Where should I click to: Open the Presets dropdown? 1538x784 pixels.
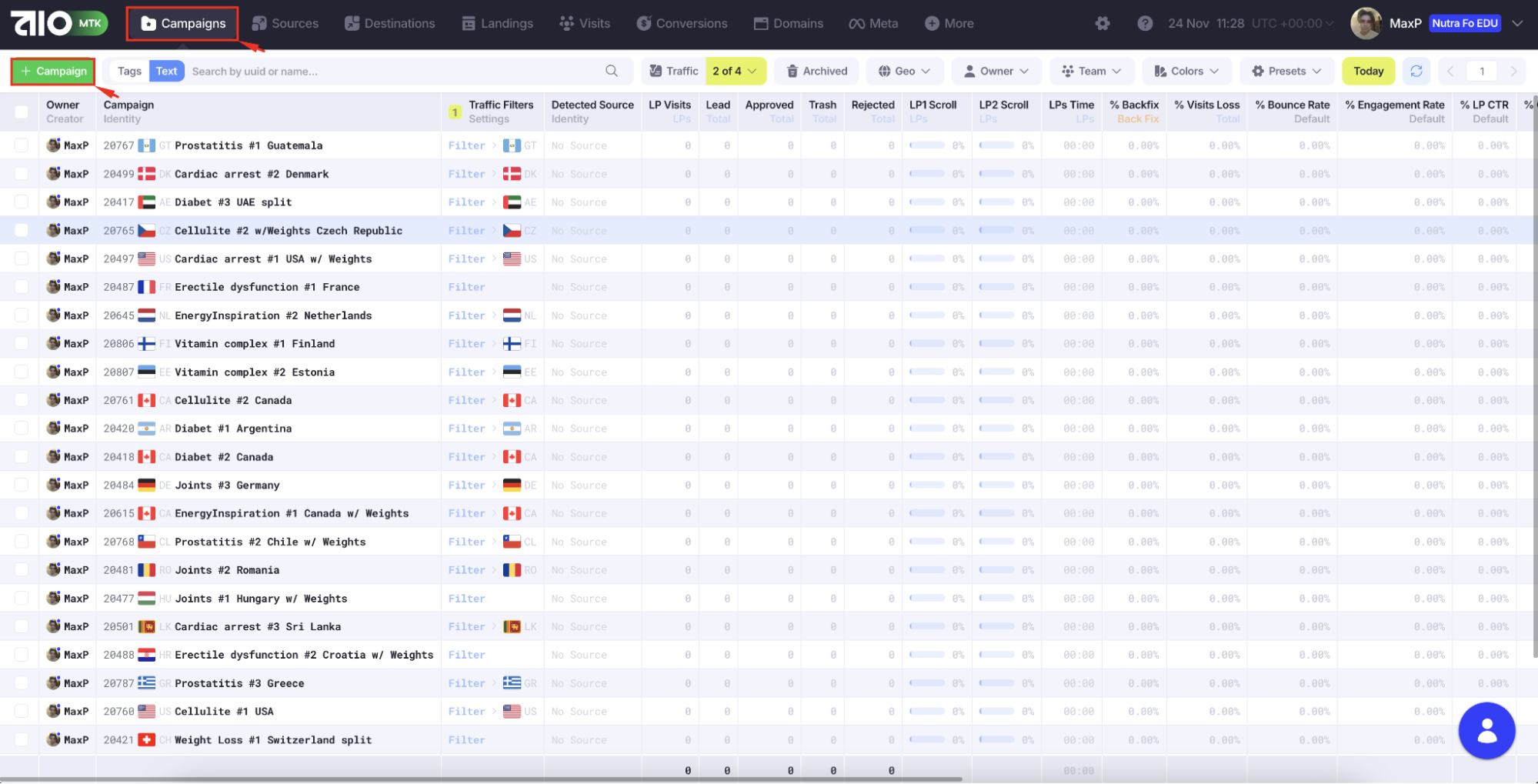pos(1286,72)
